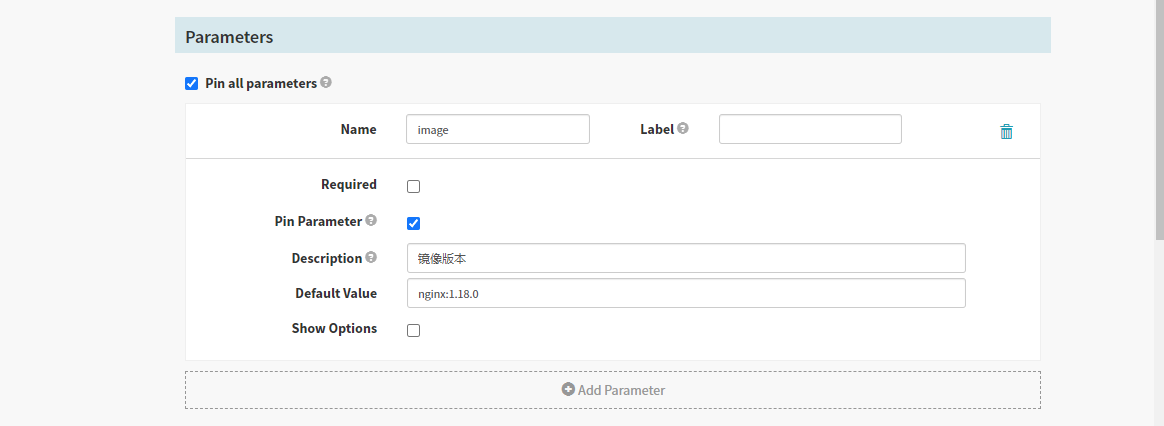The image size is (1164, 426).
Task: Click the Description help question mark
Action: (371, 258)
